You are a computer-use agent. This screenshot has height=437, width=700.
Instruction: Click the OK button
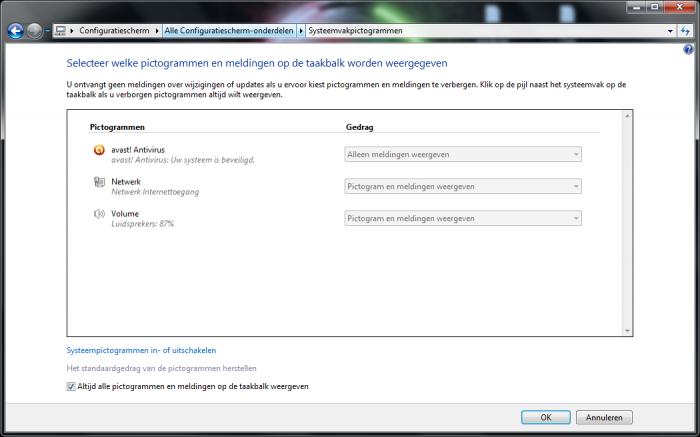[x=546, y=417]
